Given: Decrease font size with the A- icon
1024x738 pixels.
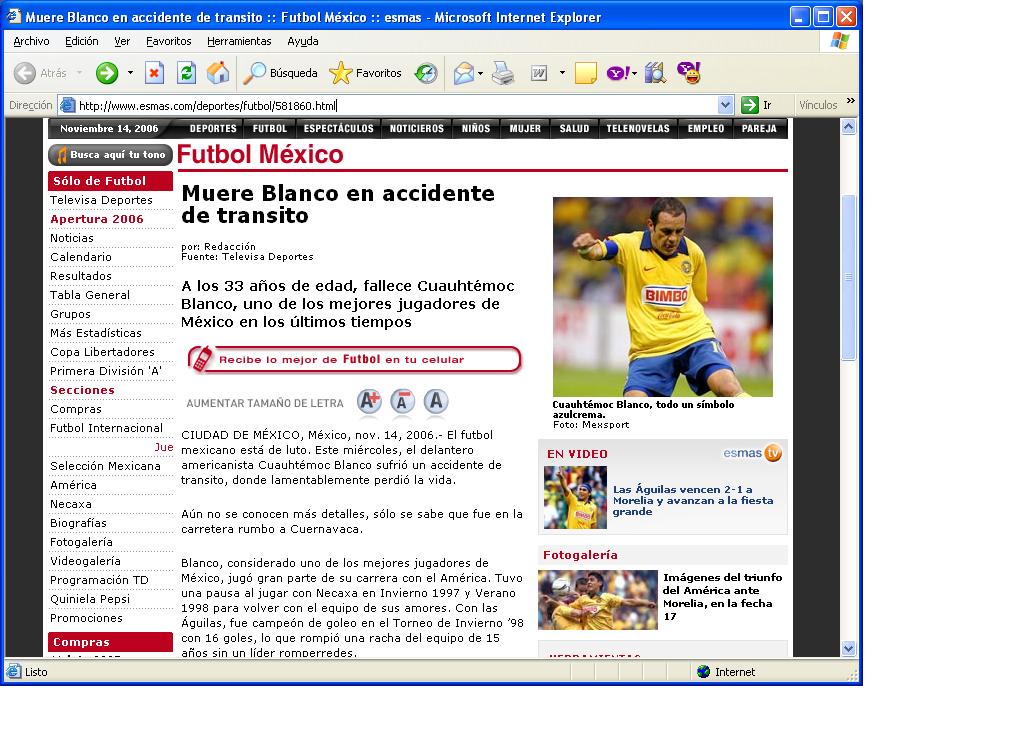Looking at the screenshot, I should tap(402, 402).
